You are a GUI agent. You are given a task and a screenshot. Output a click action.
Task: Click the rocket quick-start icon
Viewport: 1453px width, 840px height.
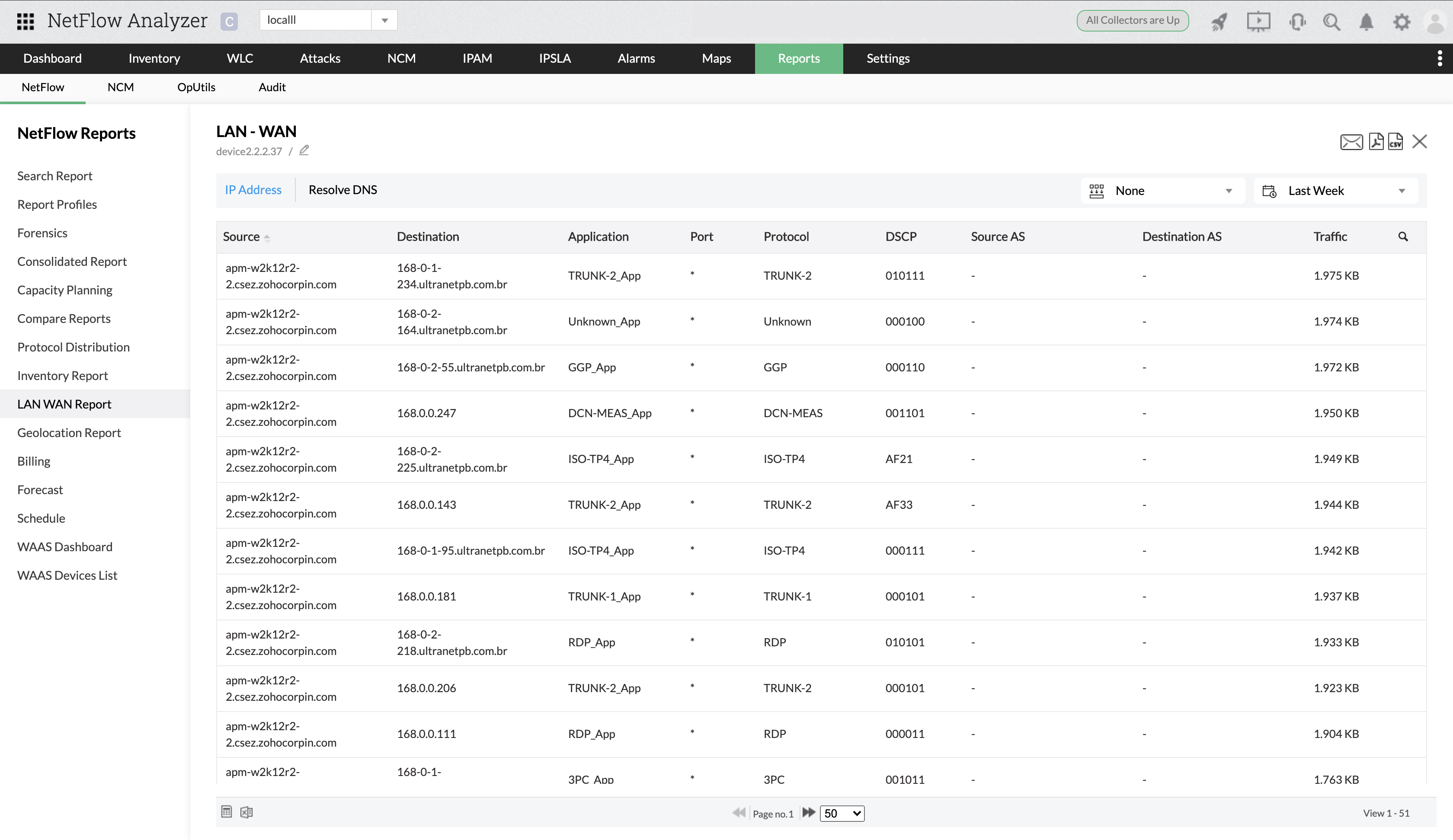pos(1219,22)
